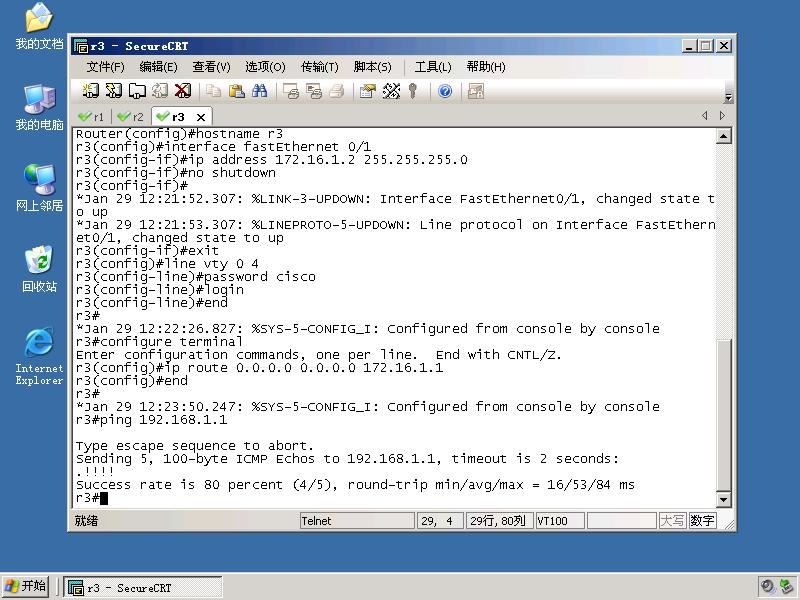Click the 就绪 status text
This screenshot has width=800, height=600.
[x=86, y=521]
